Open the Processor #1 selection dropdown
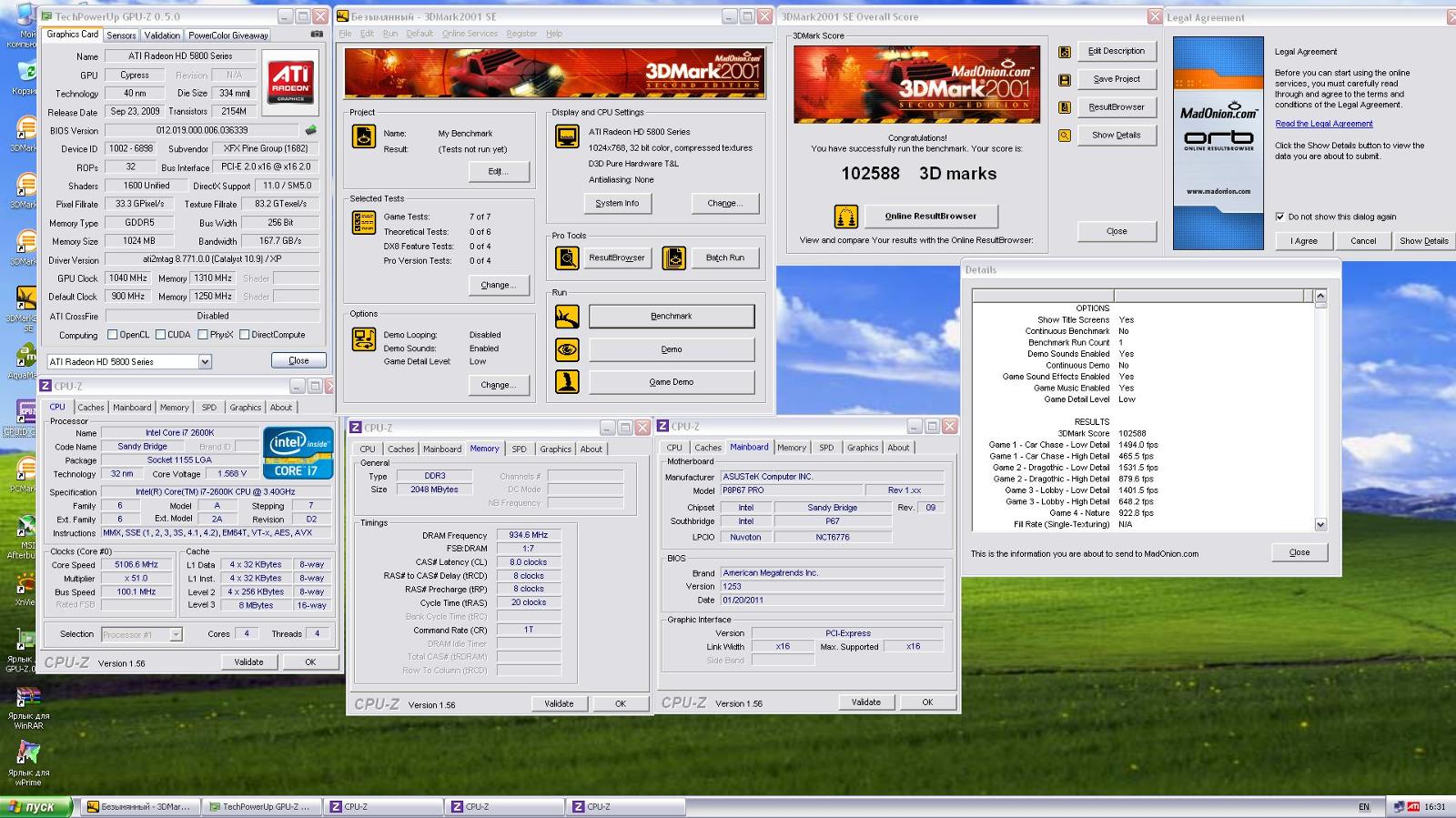This screenshot has height=818, width=1456. tap(176, 634)
